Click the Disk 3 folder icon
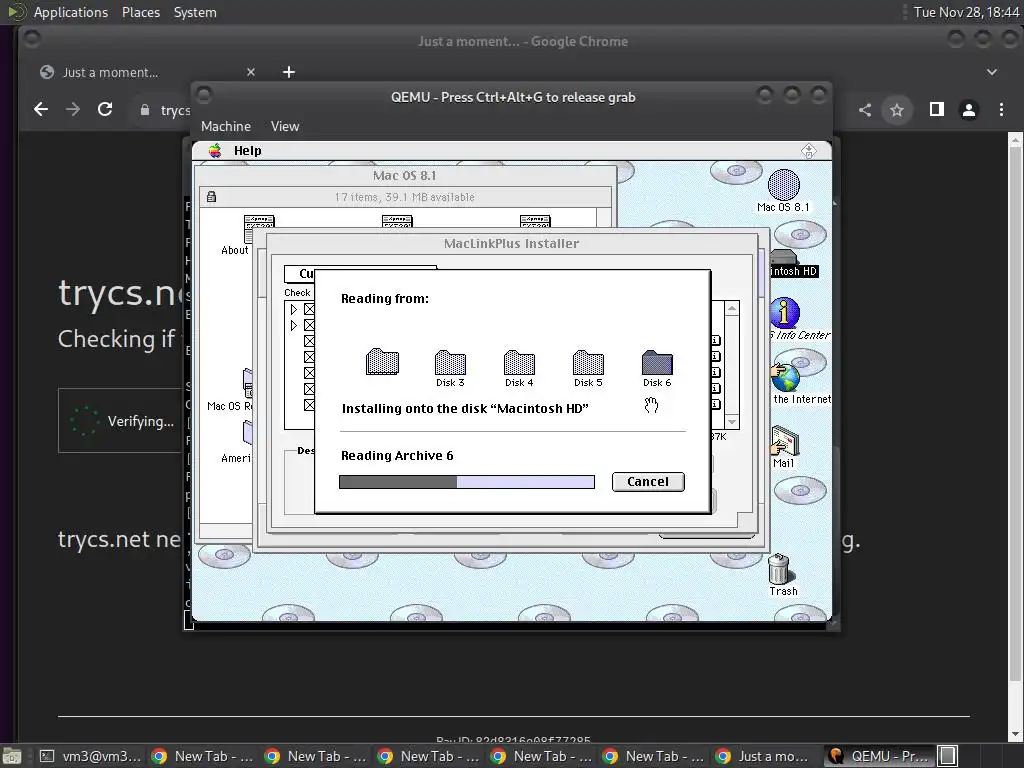The width and height of the screenshot is (1024, 768). 451,363
